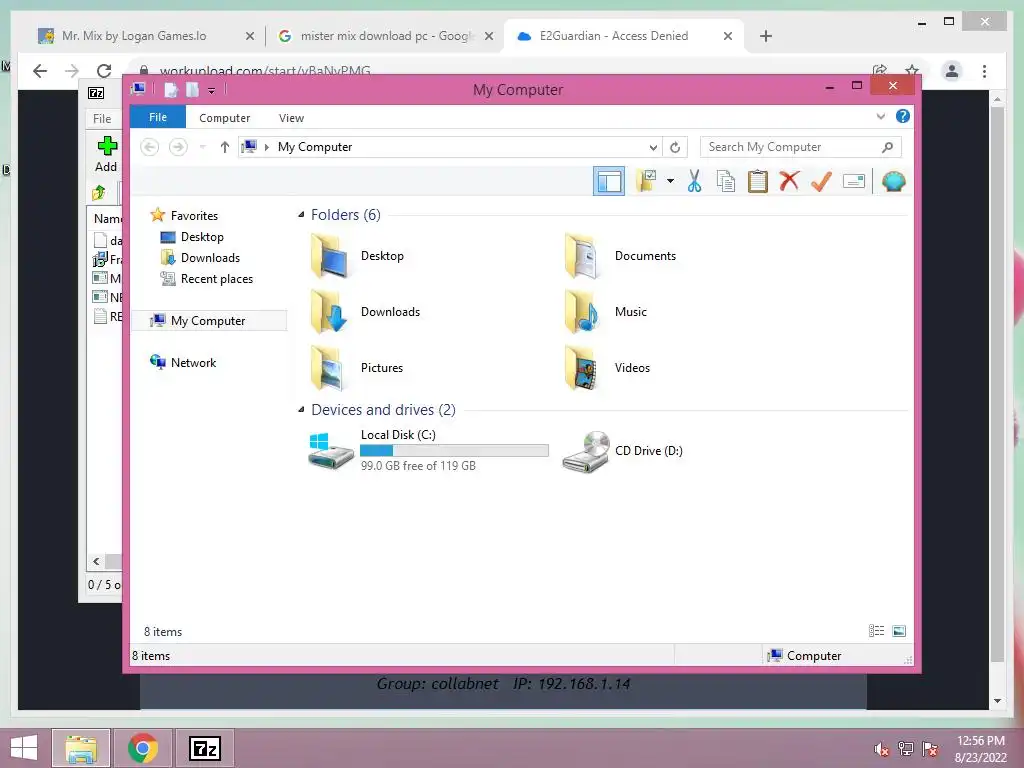Image resolution: width=1024 pixels, height=768 pixels.
Task: Select Recent places in sidebar
Action: click(206, 279)
